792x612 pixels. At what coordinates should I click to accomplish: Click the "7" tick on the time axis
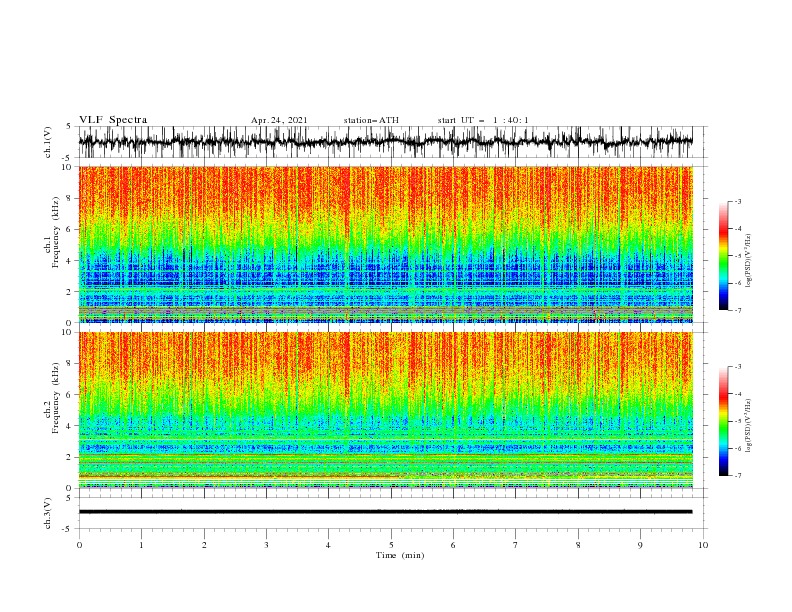tap(516, 545)
